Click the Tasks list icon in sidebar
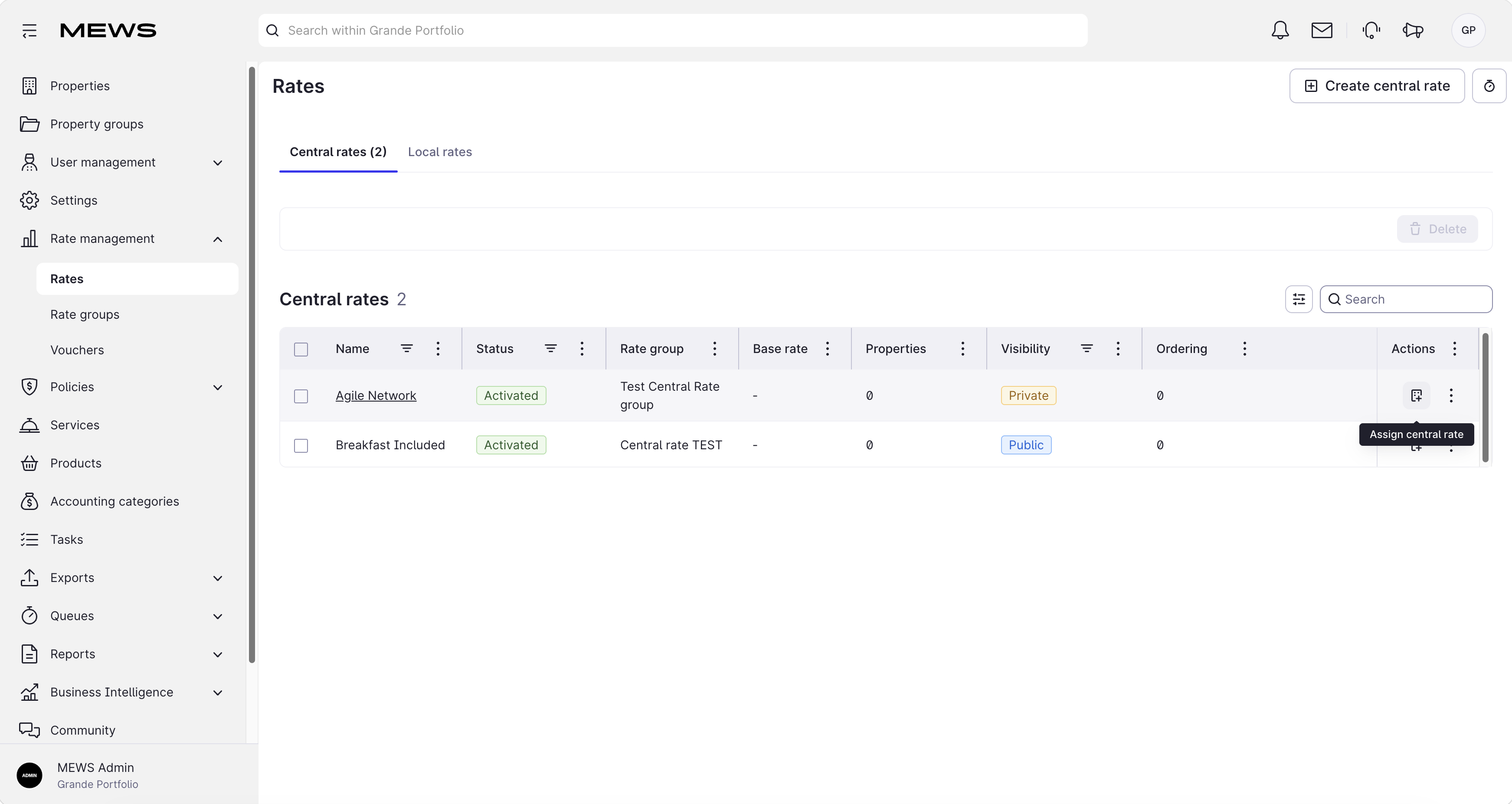 pyautogui.click(x=29, y=539)
